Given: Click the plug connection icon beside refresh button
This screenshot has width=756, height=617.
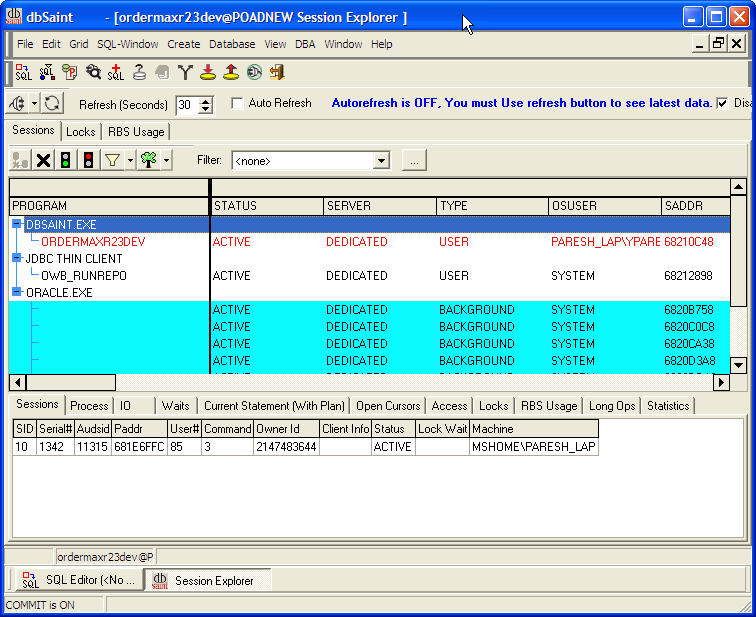Looking at the screenshot, I should pyautogui.click(x=18, y=104).
